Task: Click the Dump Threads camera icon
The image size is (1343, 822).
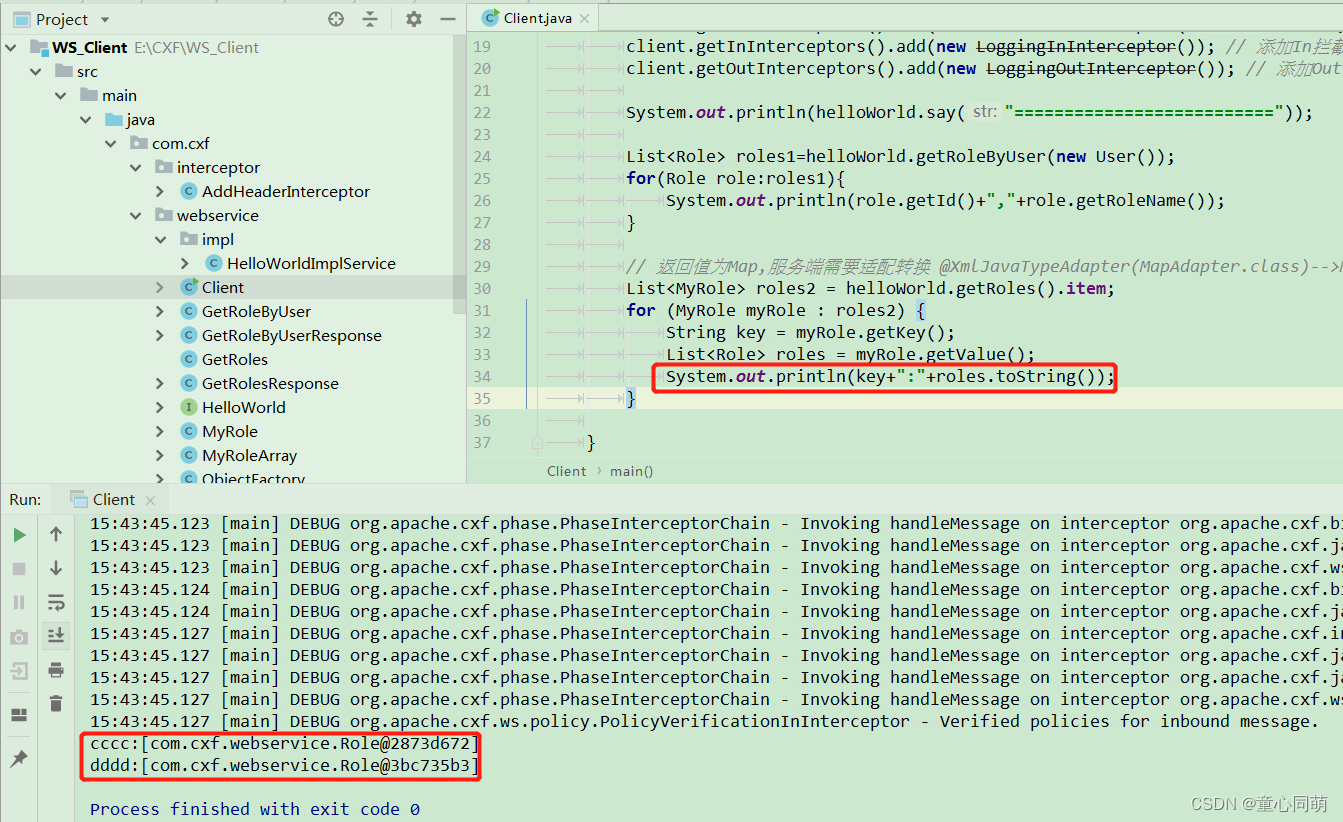Action: (x=19, y=637)
